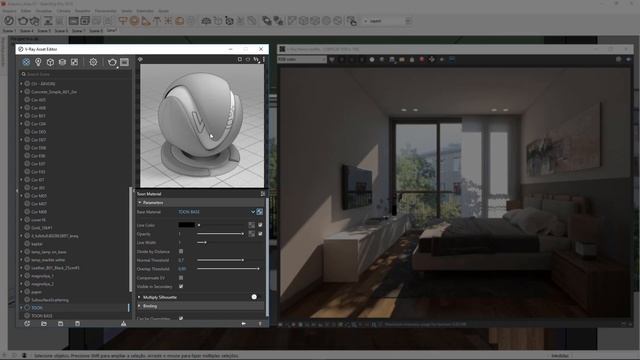Expand the Concrete_Simple_A01_2m material row
This screenshot has width=640, height=360.
(21, 92)
